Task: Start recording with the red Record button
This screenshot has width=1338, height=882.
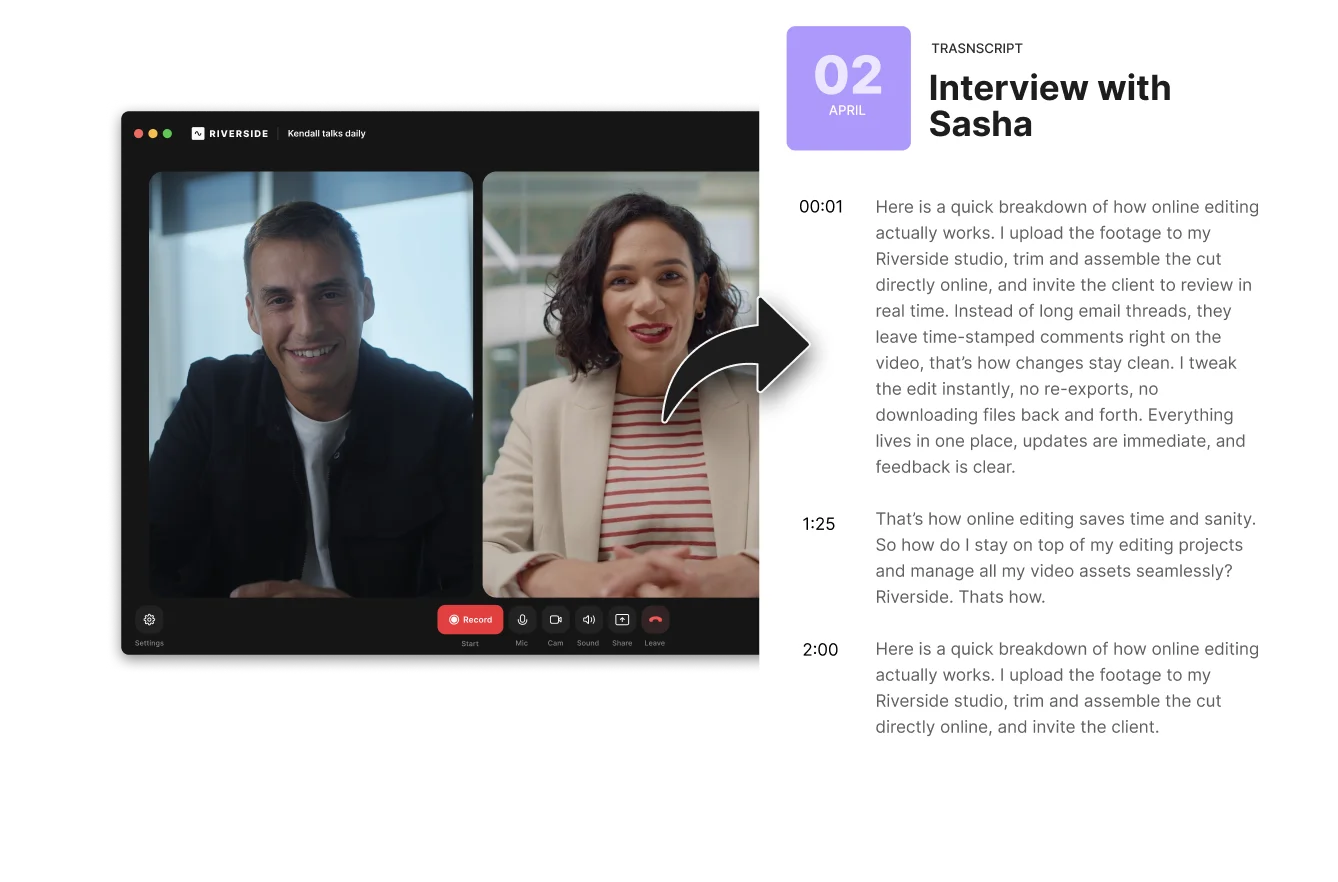Action: coord(470,620)
